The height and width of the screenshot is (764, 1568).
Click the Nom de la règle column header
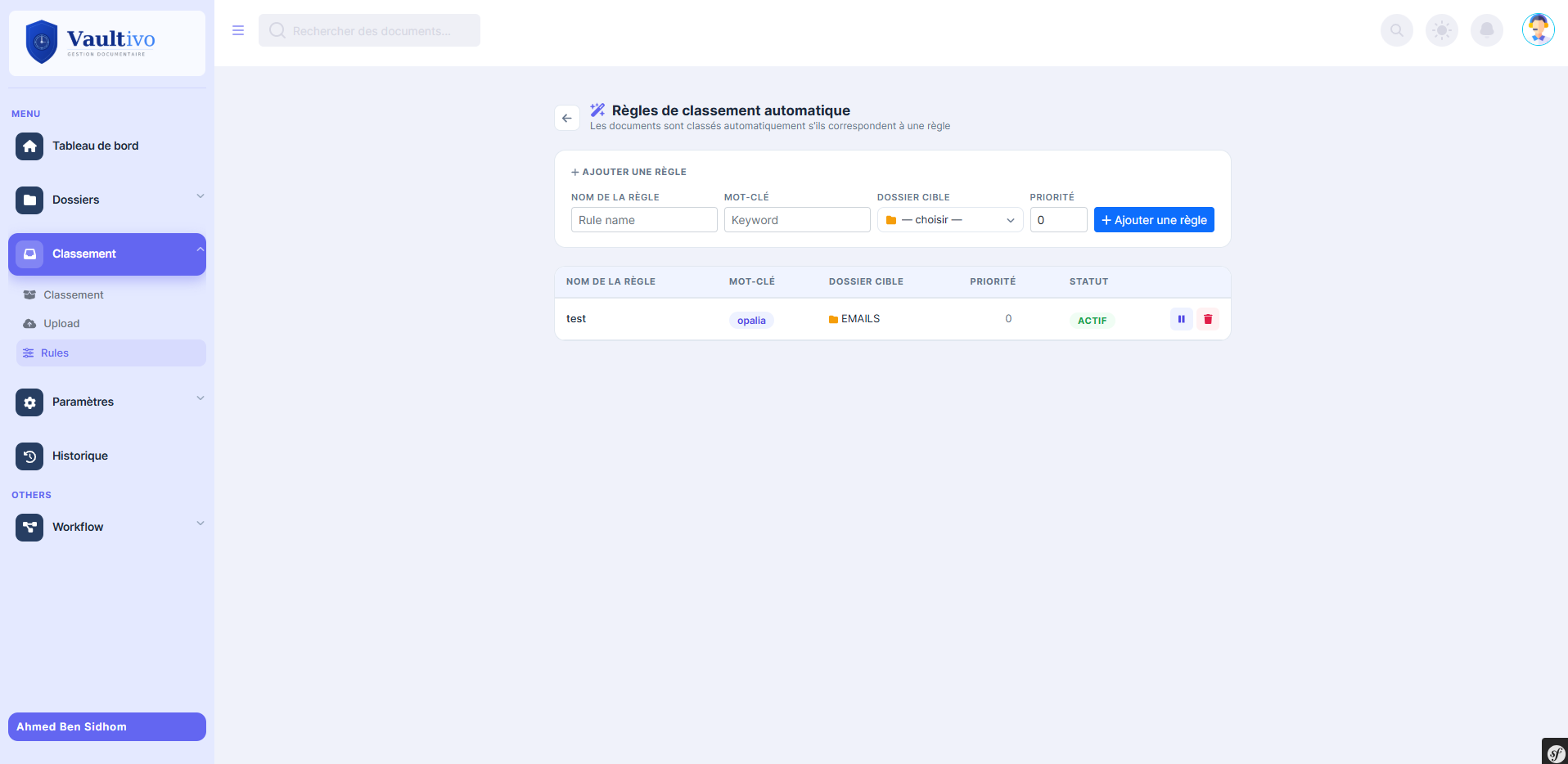611,281
